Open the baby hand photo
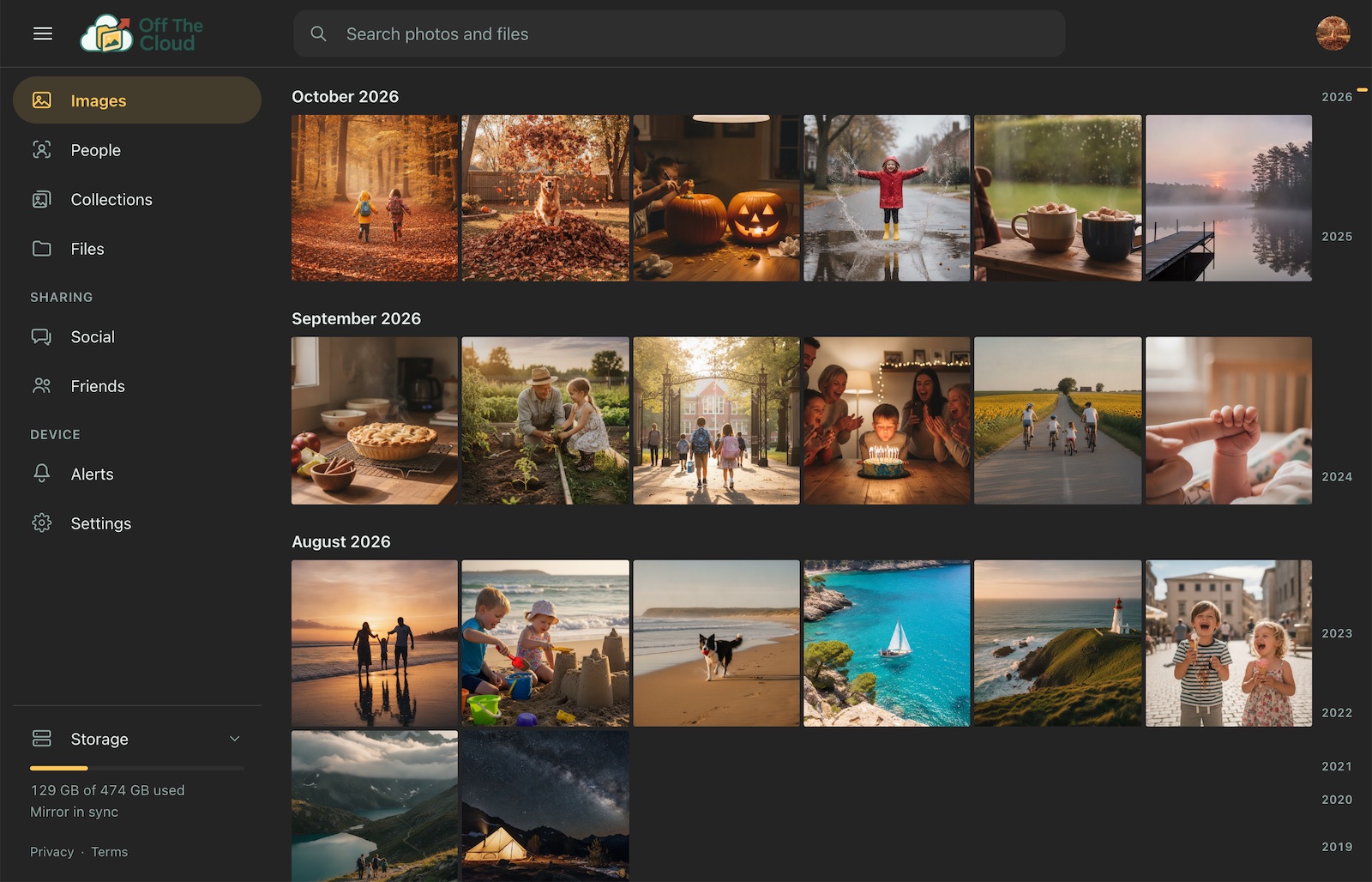 click(1229, 420)
